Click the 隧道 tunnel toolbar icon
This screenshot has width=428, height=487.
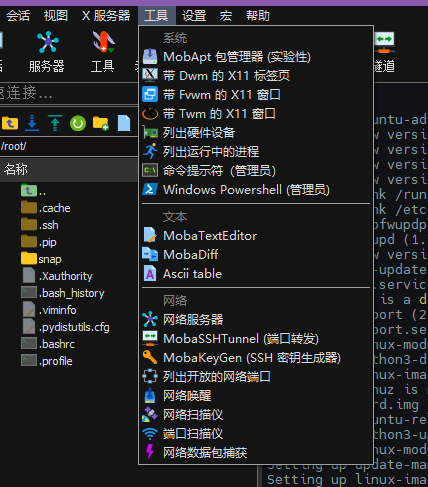point(384,52)
